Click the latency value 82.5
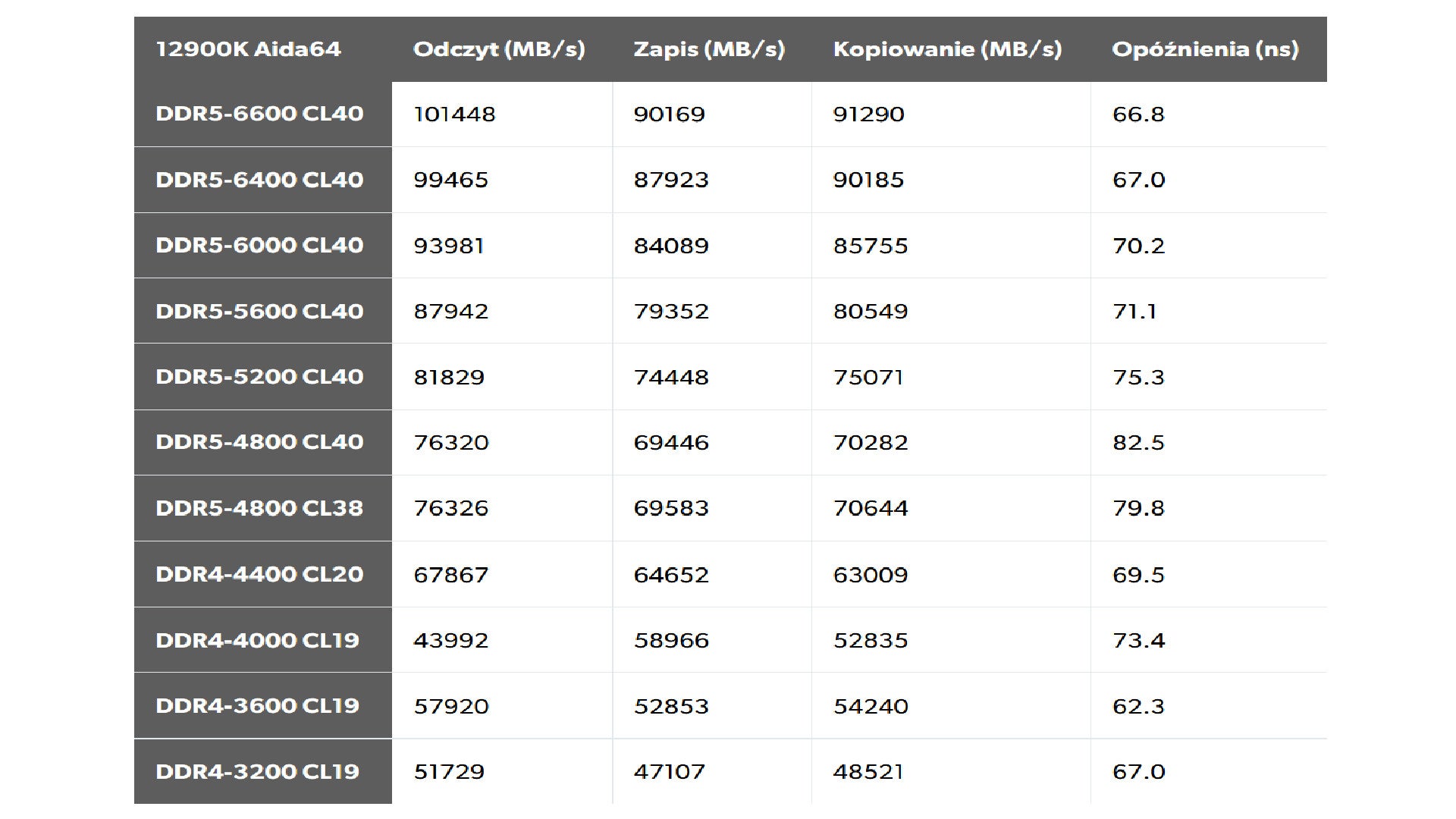 pos(1138,442)
